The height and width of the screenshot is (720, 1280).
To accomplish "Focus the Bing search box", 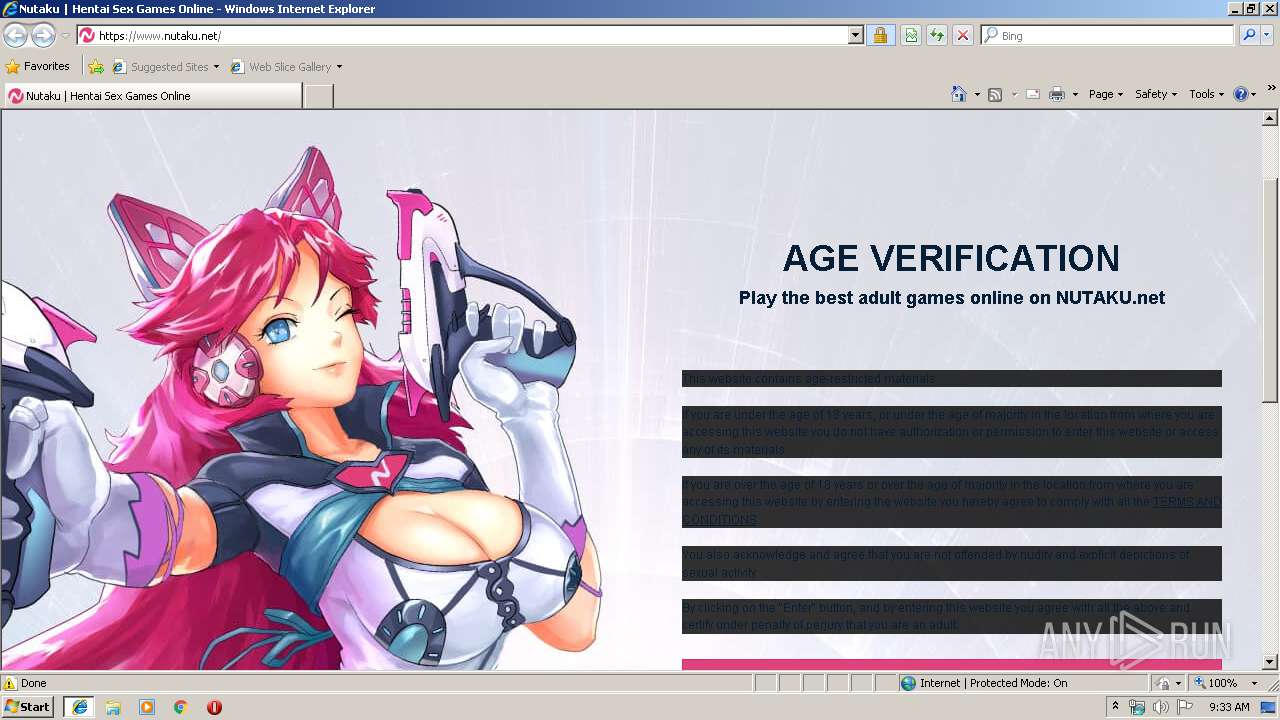I will click(x=1108, y=35).
